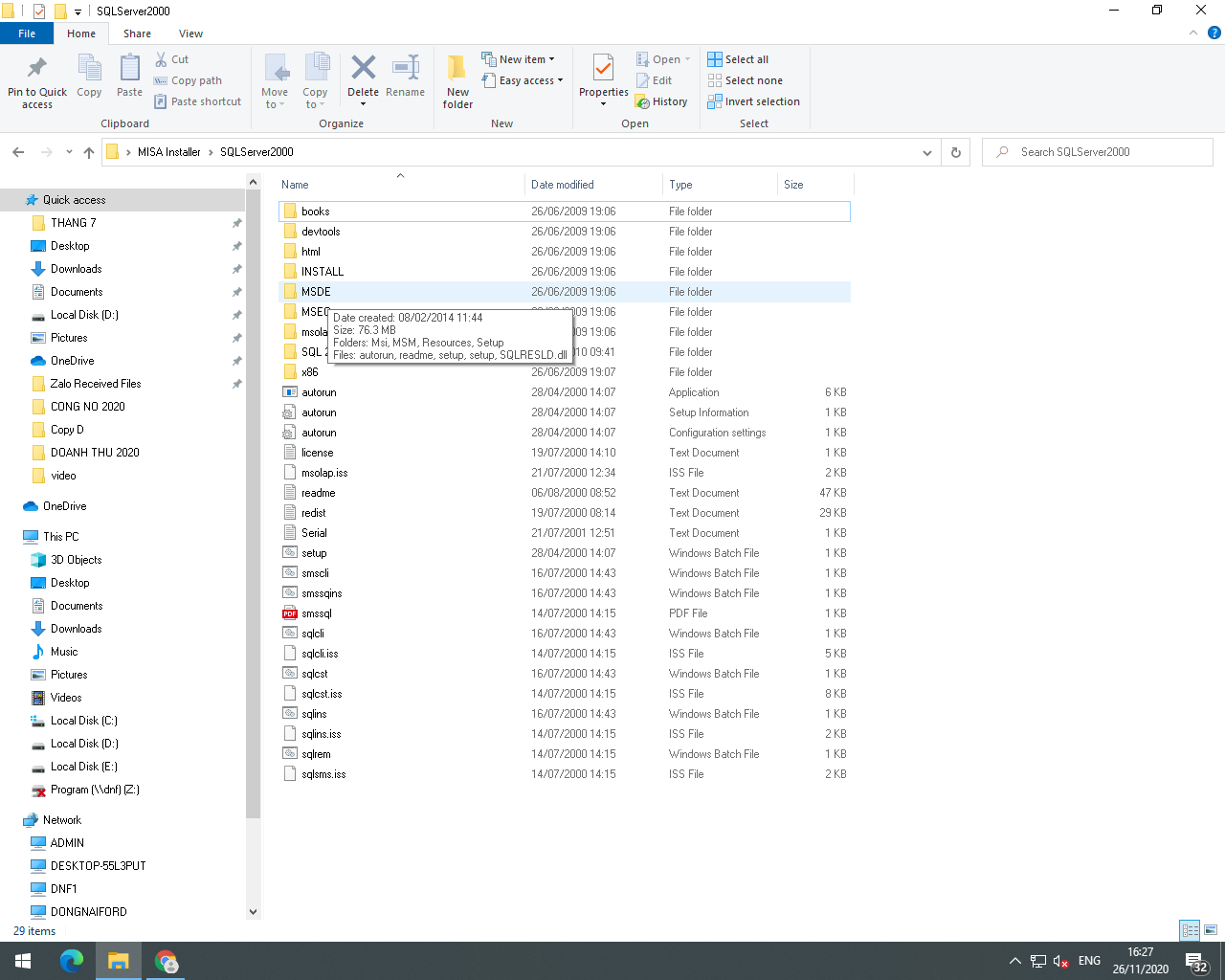1225x980 pixels.
Task: Open the File menu tab
Action: point(27,33)
